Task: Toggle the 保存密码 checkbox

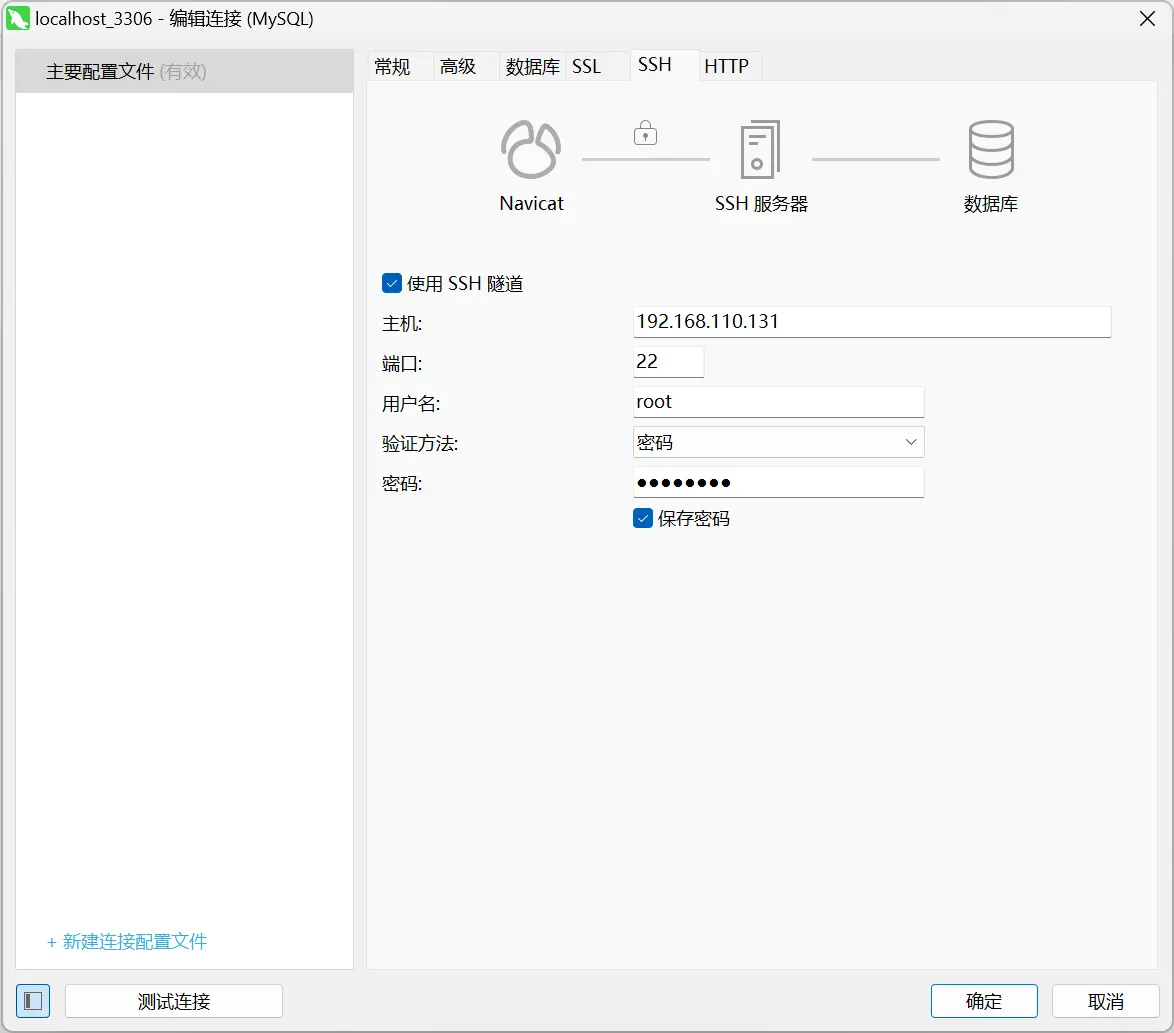Action: pos(642,518)
